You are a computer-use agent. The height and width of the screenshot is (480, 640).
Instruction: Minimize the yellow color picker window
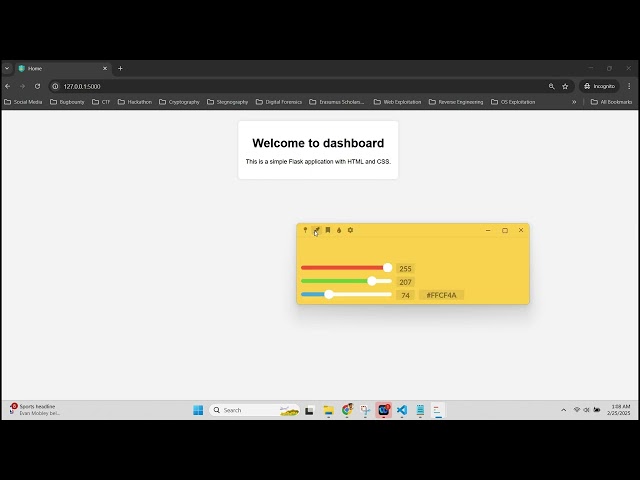tap(488, 231)
